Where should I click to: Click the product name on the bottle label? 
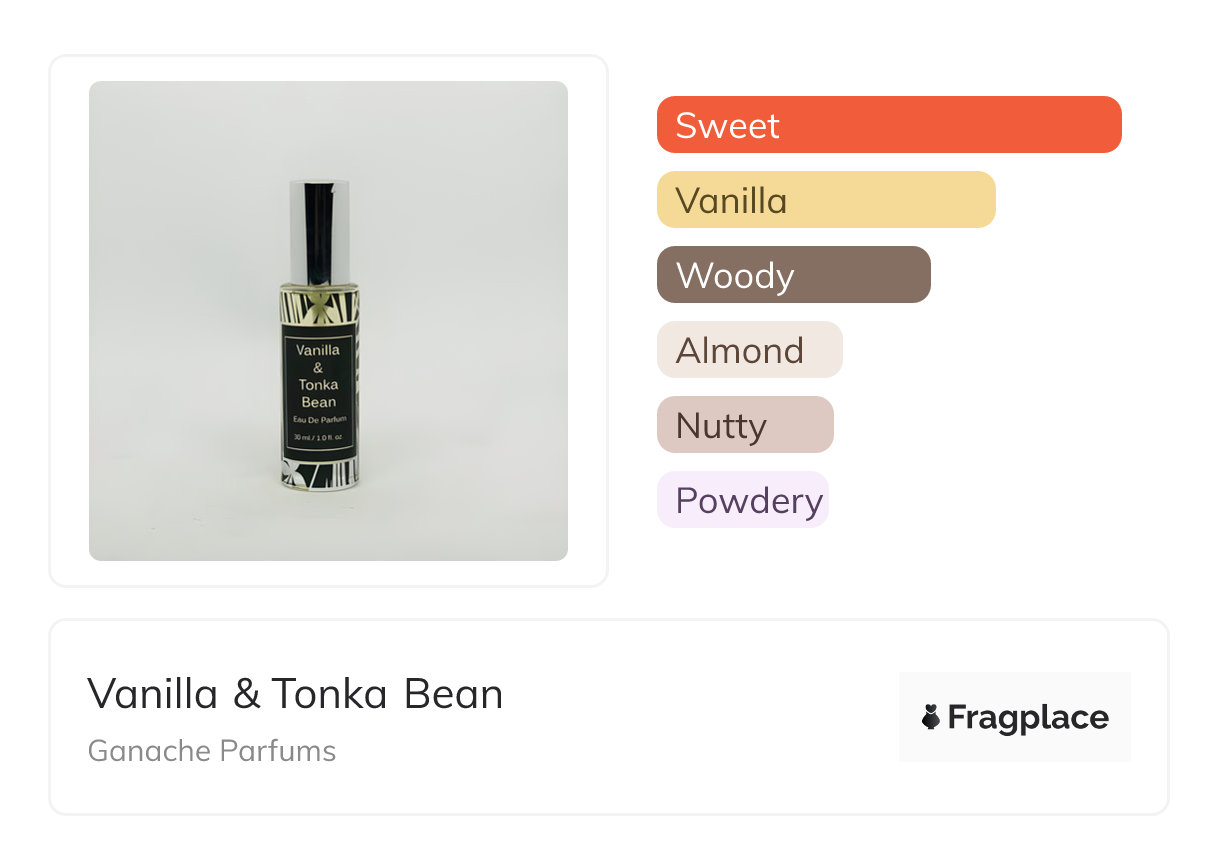[x=318, y=376]
